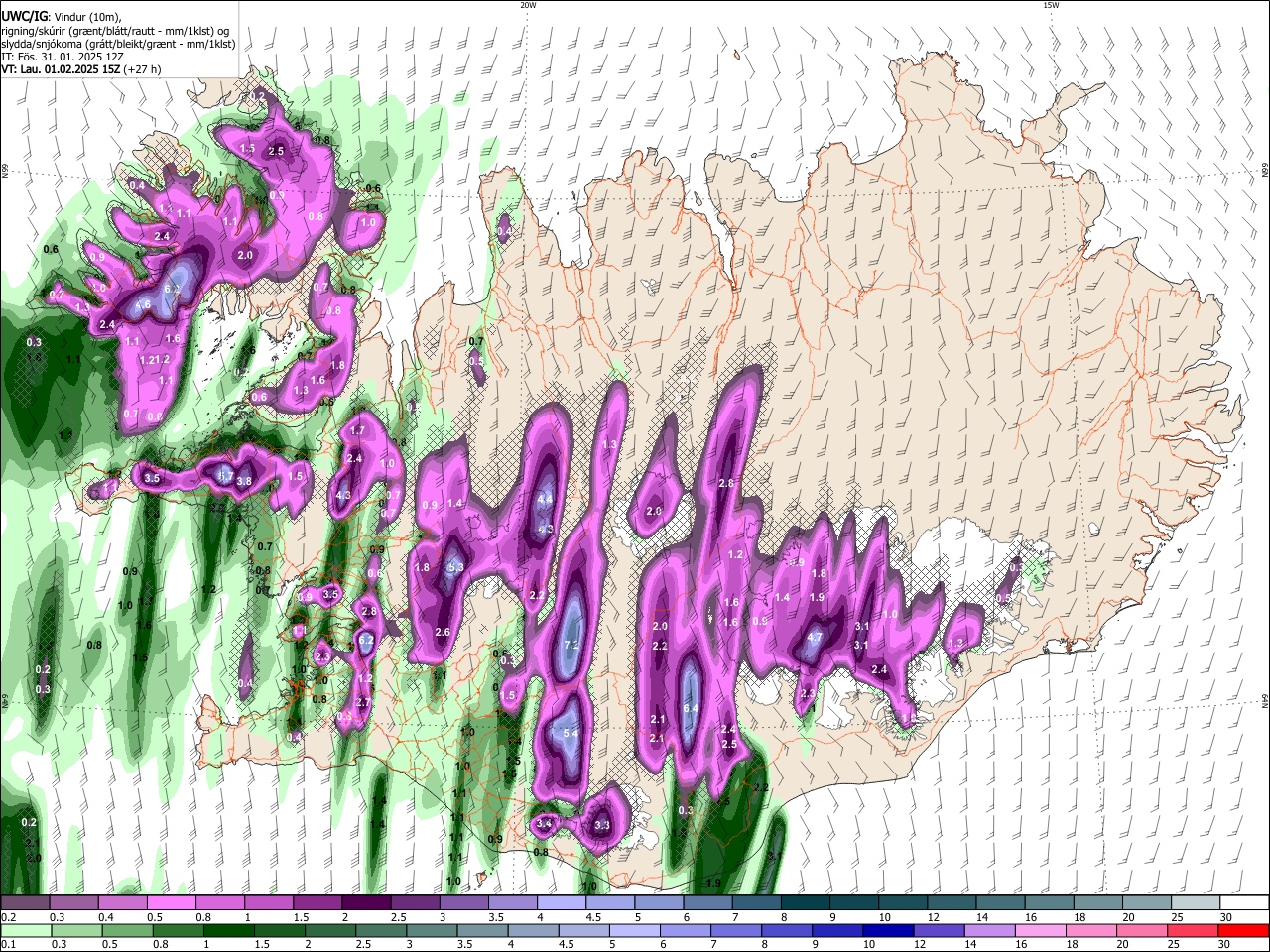The width and height of the screenshot is (1270, 952).
Task: Click the 0.2 label in the top legend row
Action: (8, 917)
